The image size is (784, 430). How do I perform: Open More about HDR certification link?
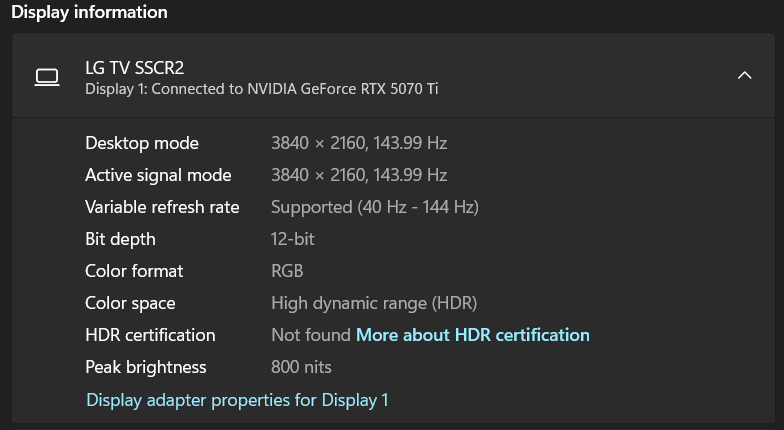click(x=472, y=335)
